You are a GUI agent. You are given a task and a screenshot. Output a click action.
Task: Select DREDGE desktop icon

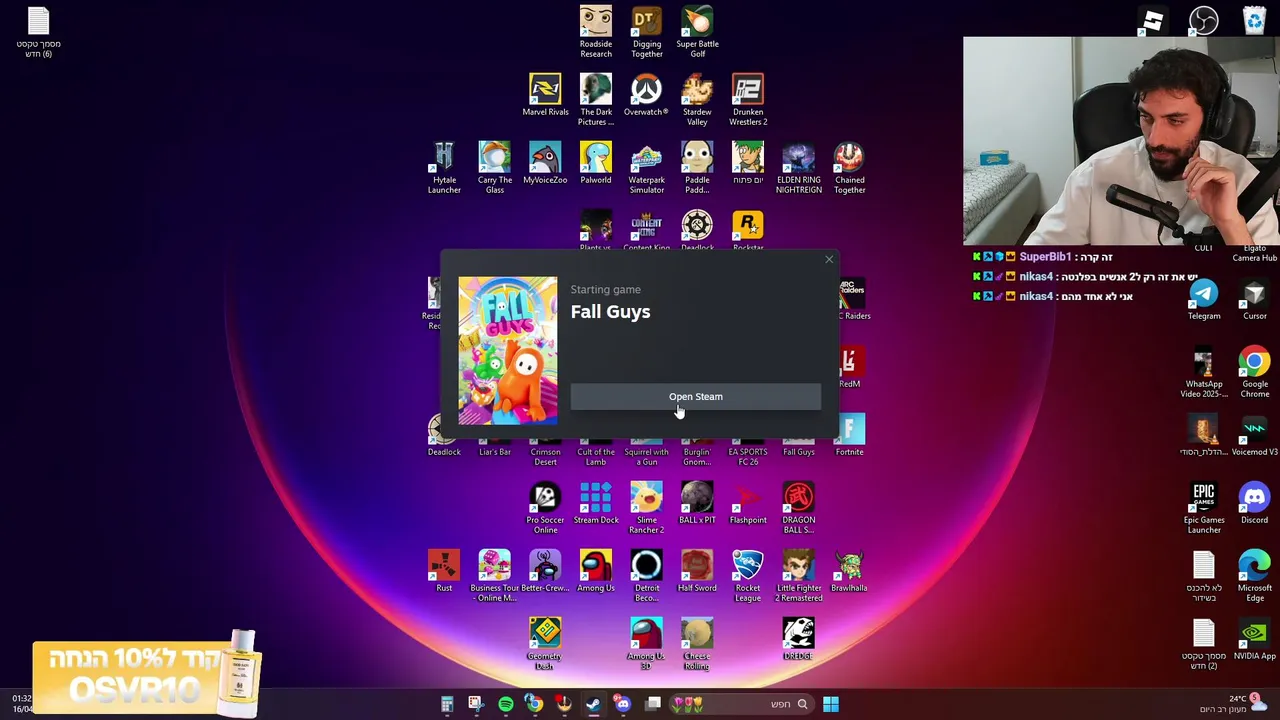(798, 639)
